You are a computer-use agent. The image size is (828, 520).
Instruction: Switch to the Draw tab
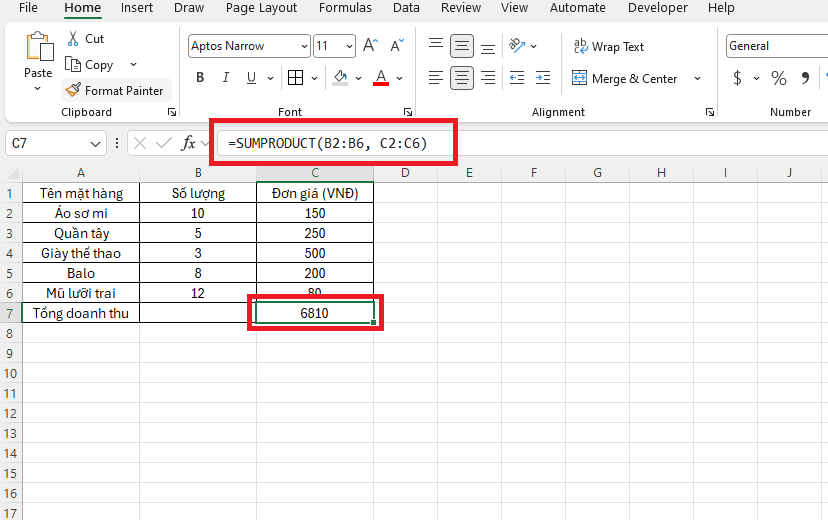pyautogui.click(x=189, y=8)
